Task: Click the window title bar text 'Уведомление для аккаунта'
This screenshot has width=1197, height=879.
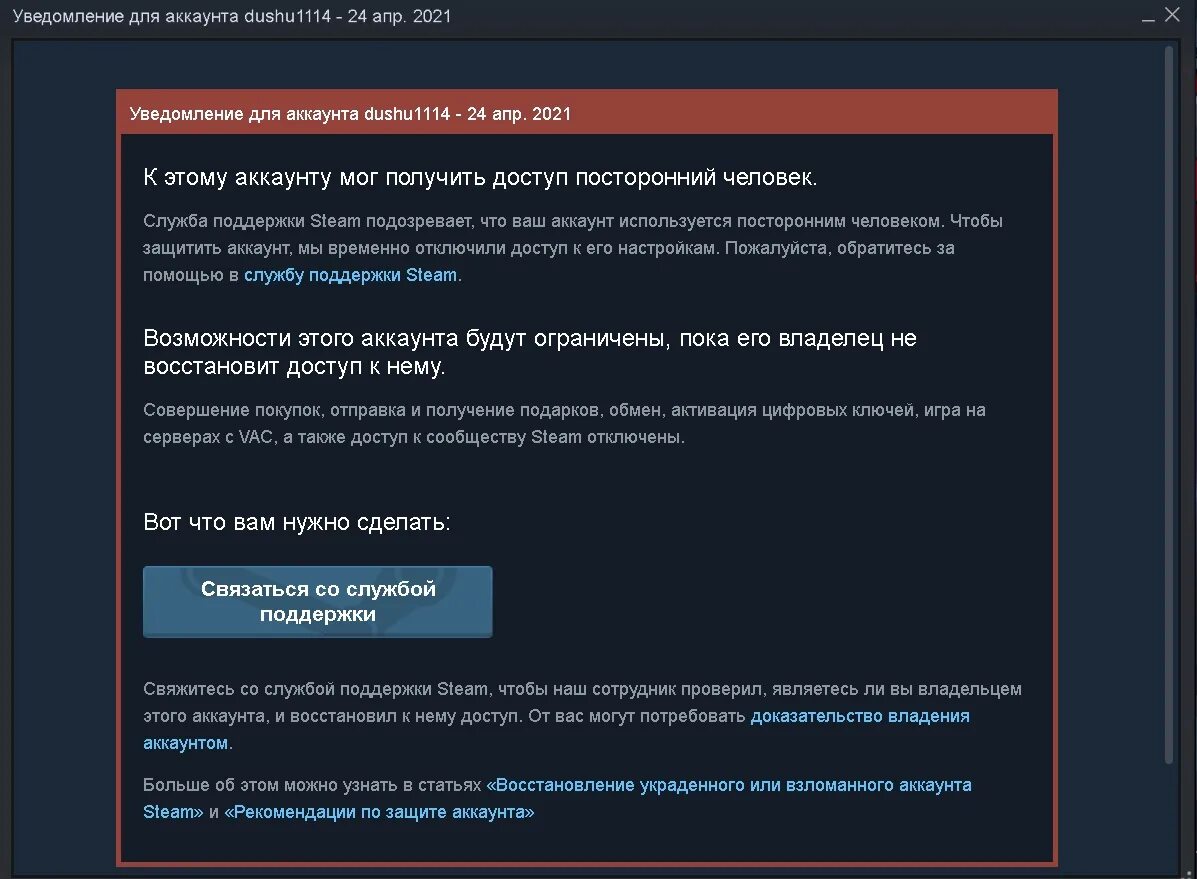Action: tap(232, 16)
